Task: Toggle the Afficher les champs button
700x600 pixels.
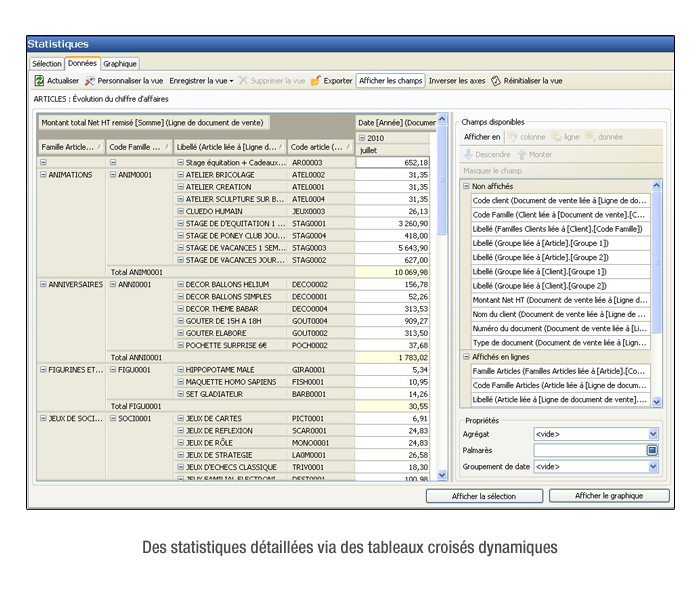Action: [x=391, y=81]
